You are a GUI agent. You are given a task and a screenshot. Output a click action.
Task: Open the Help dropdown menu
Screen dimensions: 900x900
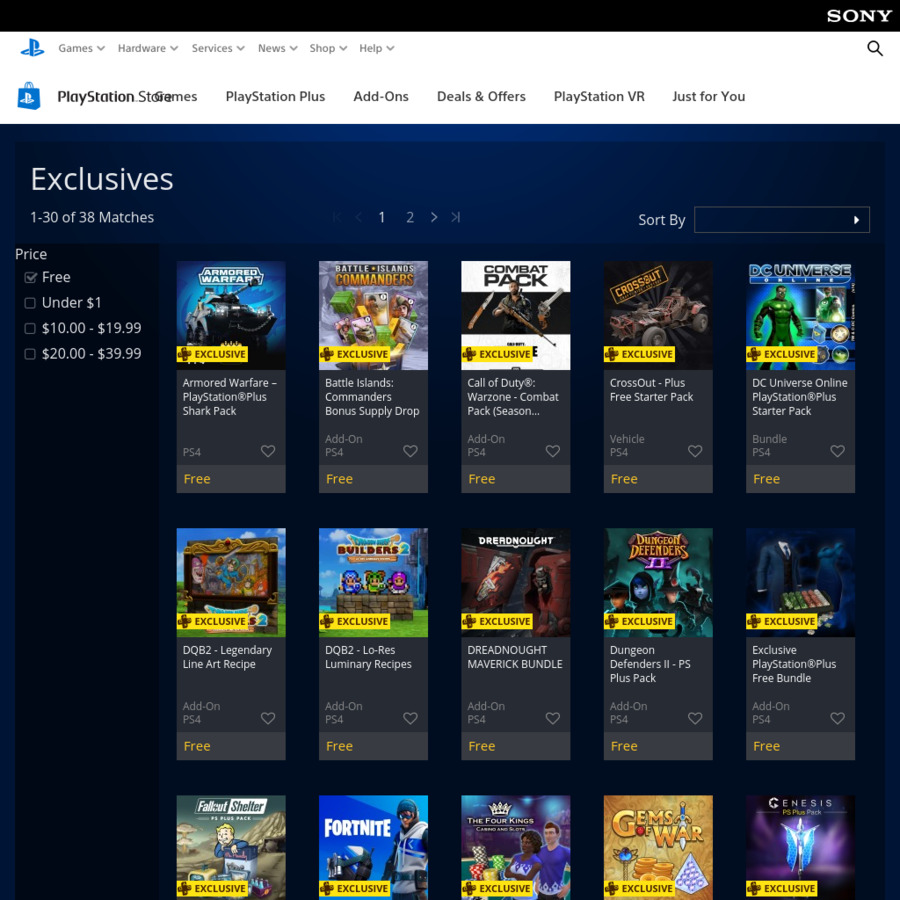pyautogui.click(x=377, y=48)
